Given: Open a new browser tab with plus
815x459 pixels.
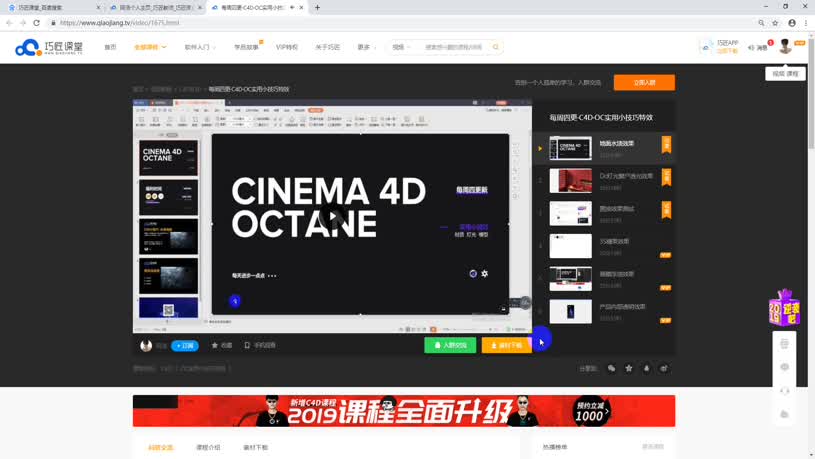Looking at the screenshot, I should click(x=318, y=8).
